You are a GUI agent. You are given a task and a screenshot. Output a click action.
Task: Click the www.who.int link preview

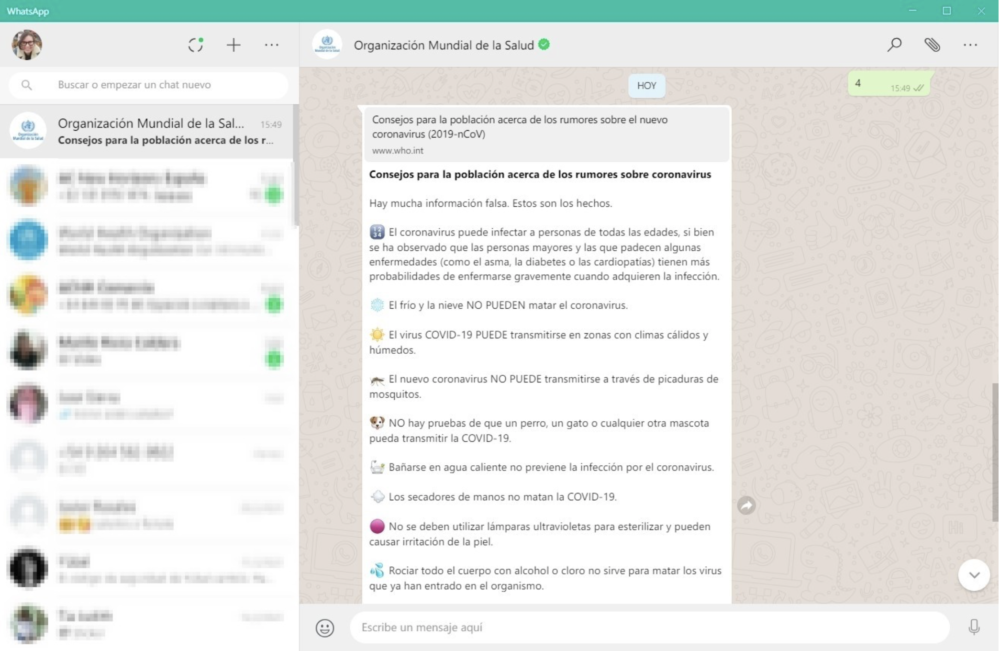546,134
